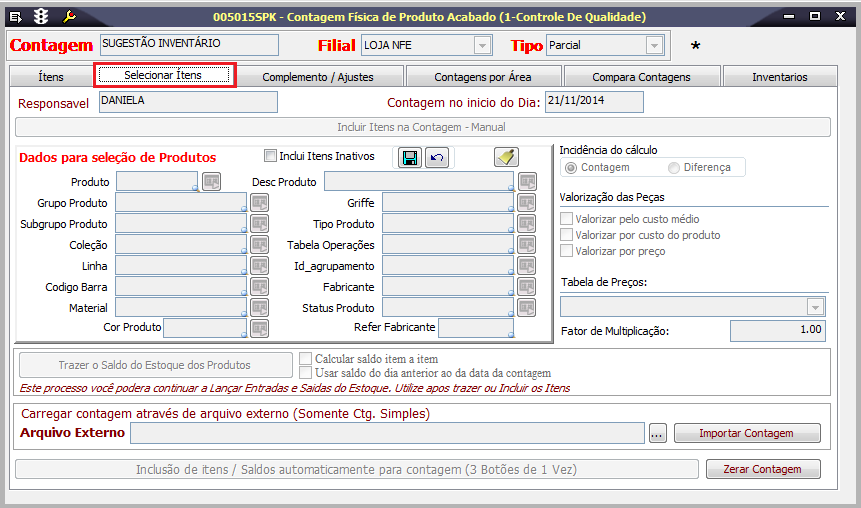Open lookup icon next to Codigo Barra field
861x508 pixels.
tap(260, 287)
